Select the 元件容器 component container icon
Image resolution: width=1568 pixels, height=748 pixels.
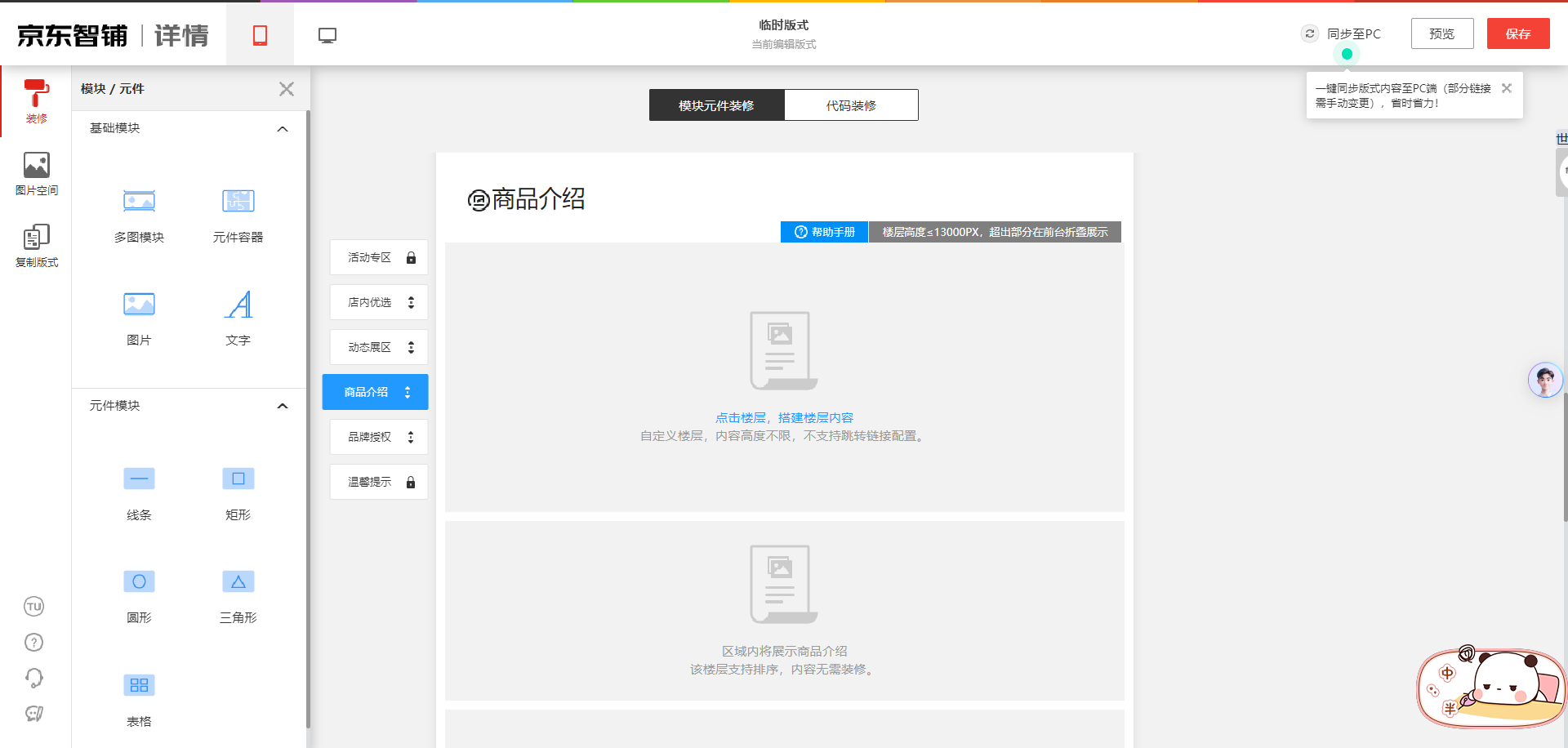(238, 201)
